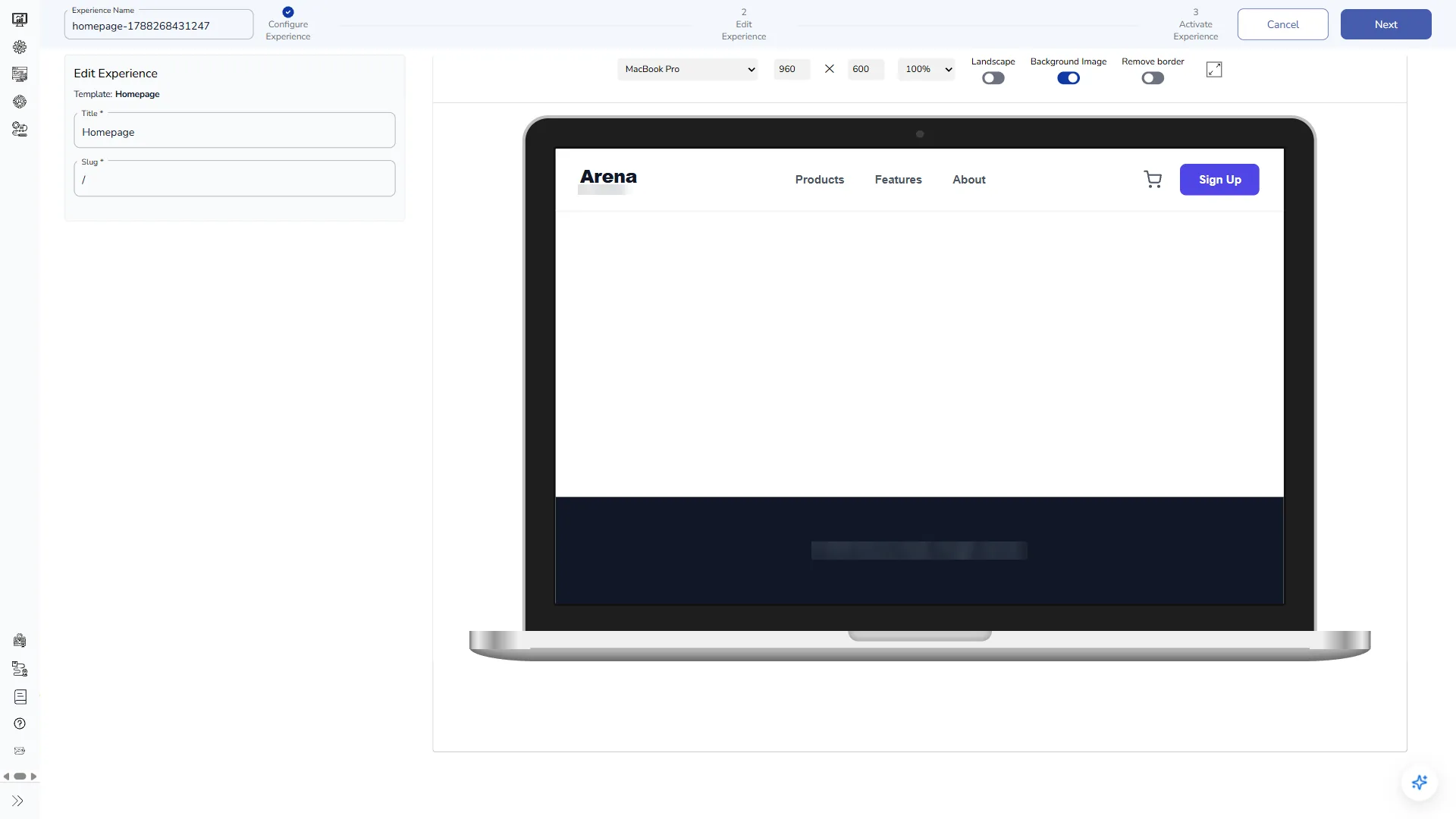Expand sidebar with double chevron icon
This screenshot has width=1456, height=819.
click(x=17, y=801)
